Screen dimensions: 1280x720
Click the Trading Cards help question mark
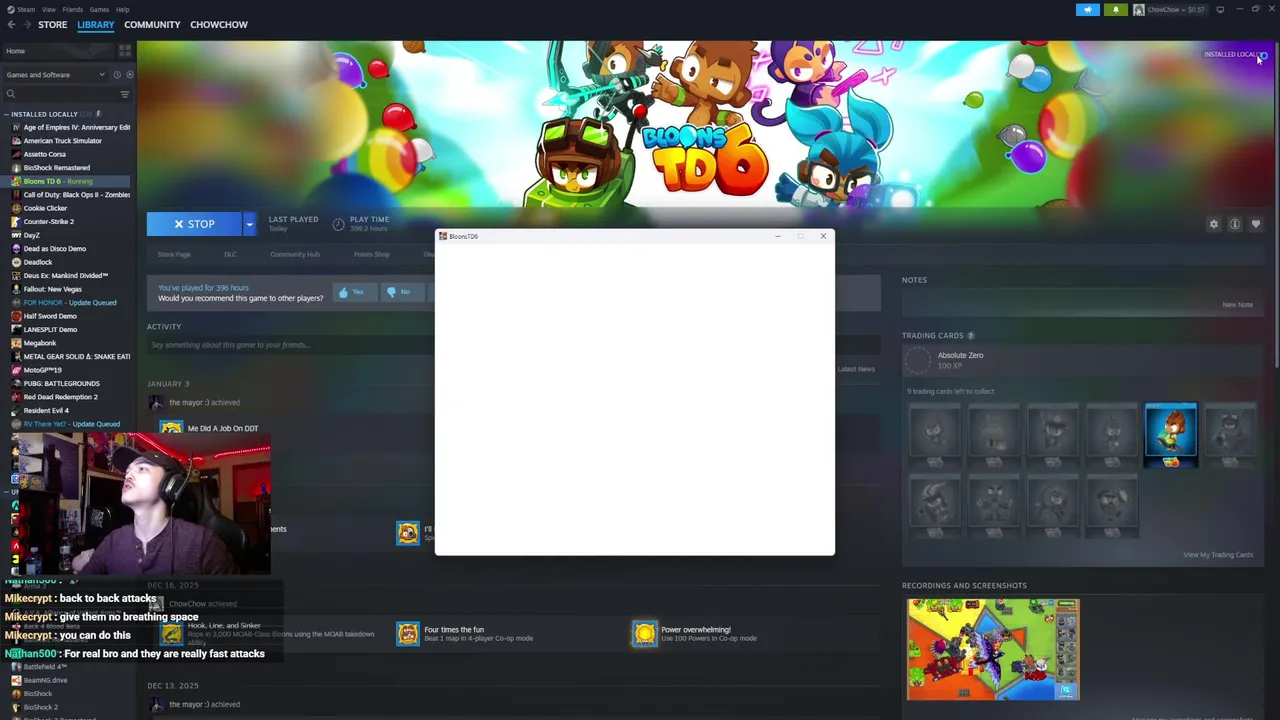[971, 336]
